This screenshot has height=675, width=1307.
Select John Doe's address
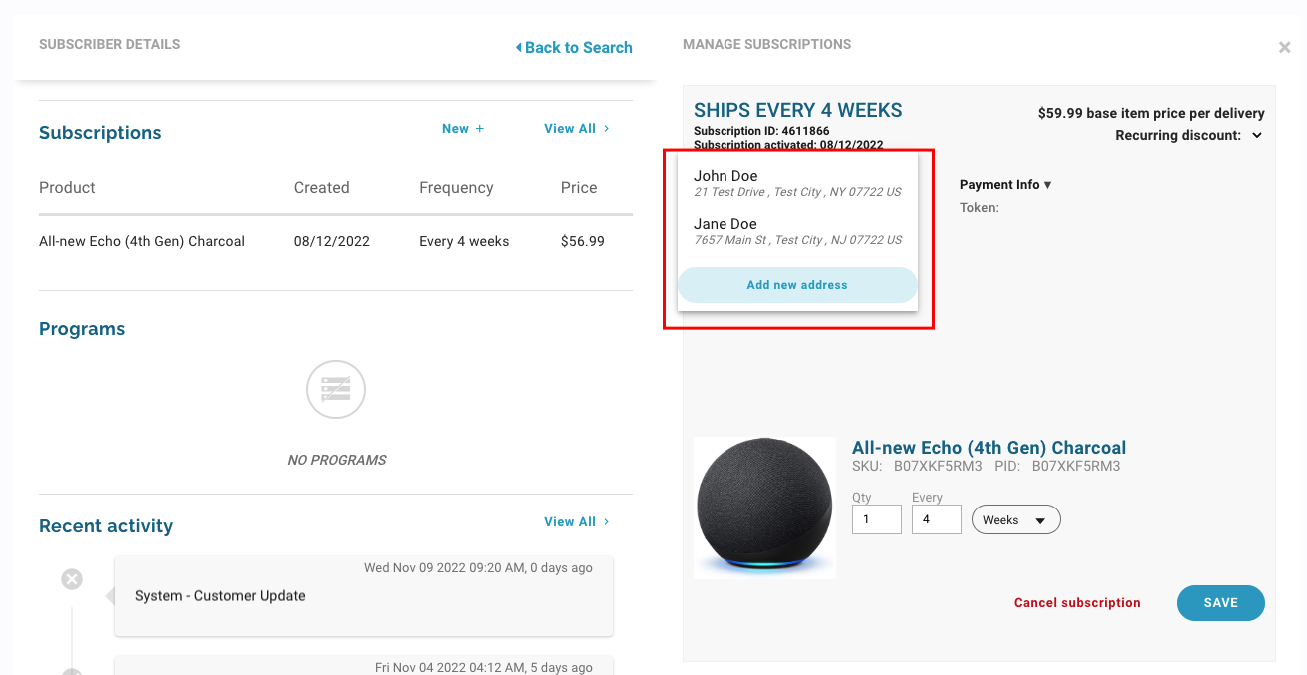pyautogui.click(x=797, y=183)
